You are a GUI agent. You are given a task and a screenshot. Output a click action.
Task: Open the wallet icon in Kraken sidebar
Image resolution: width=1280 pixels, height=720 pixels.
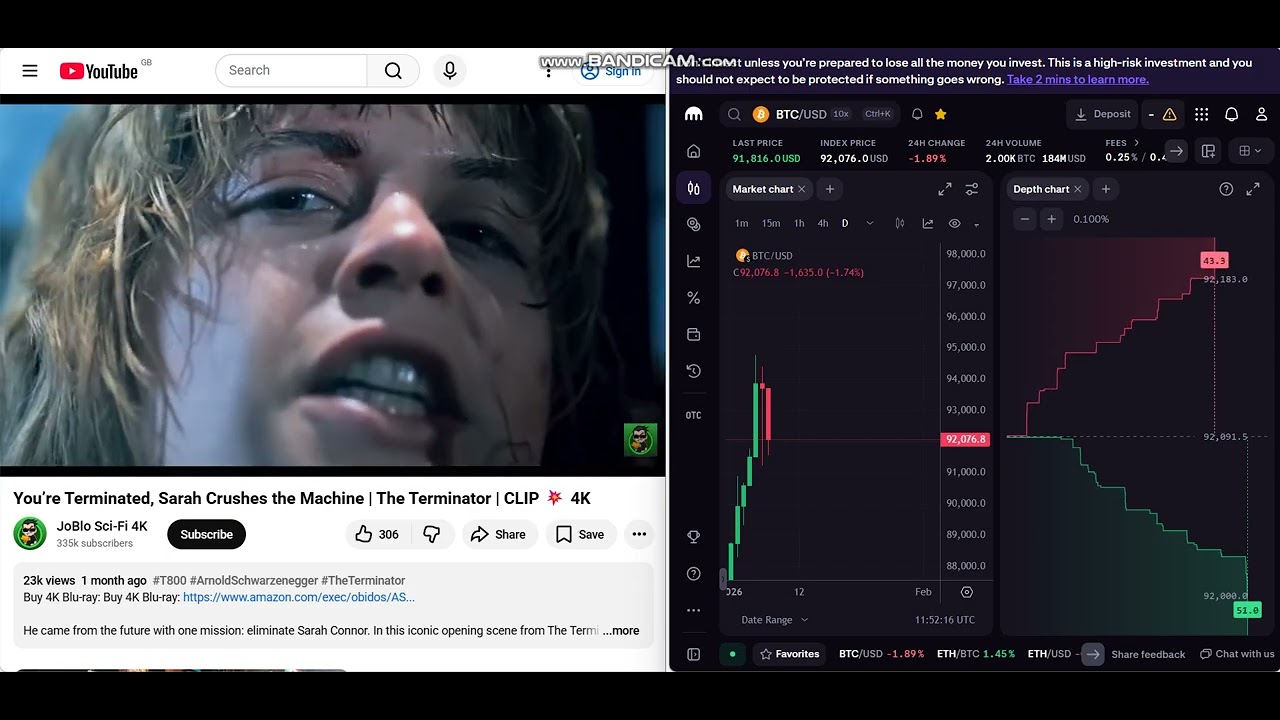point(693,334)
